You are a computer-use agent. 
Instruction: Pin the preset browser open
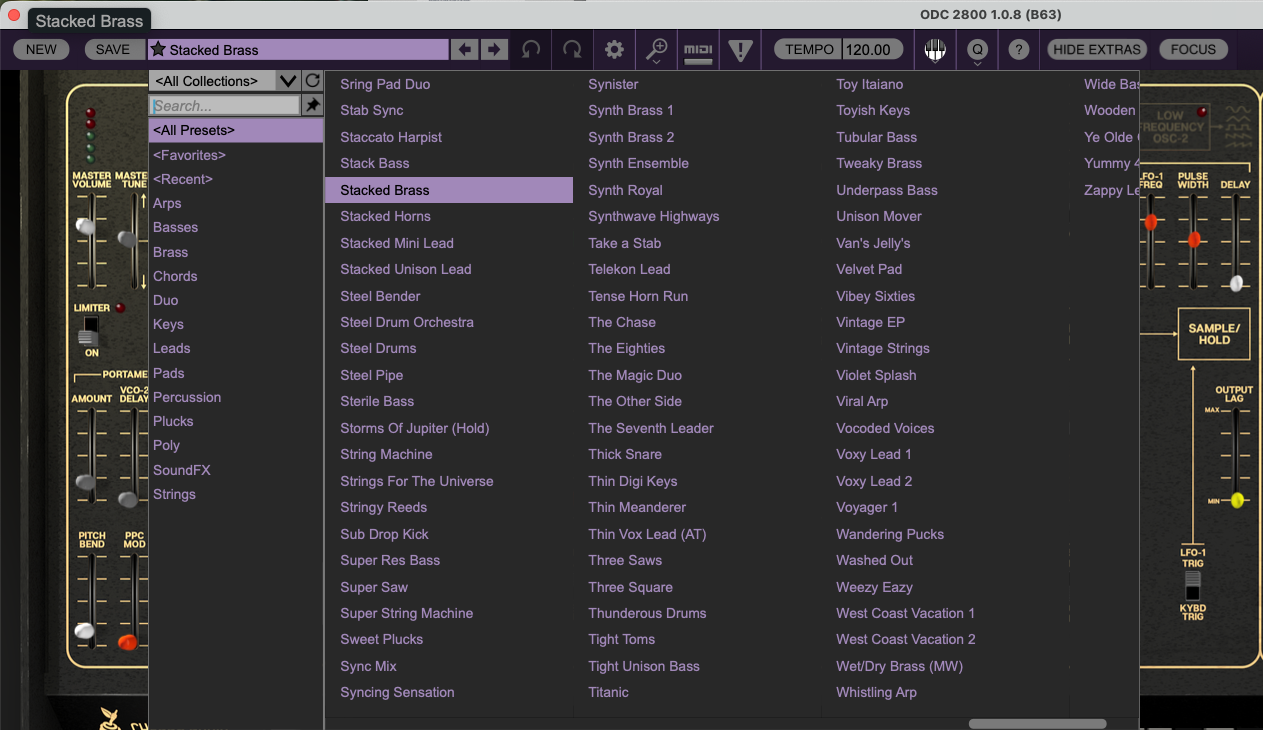[312, 105]
